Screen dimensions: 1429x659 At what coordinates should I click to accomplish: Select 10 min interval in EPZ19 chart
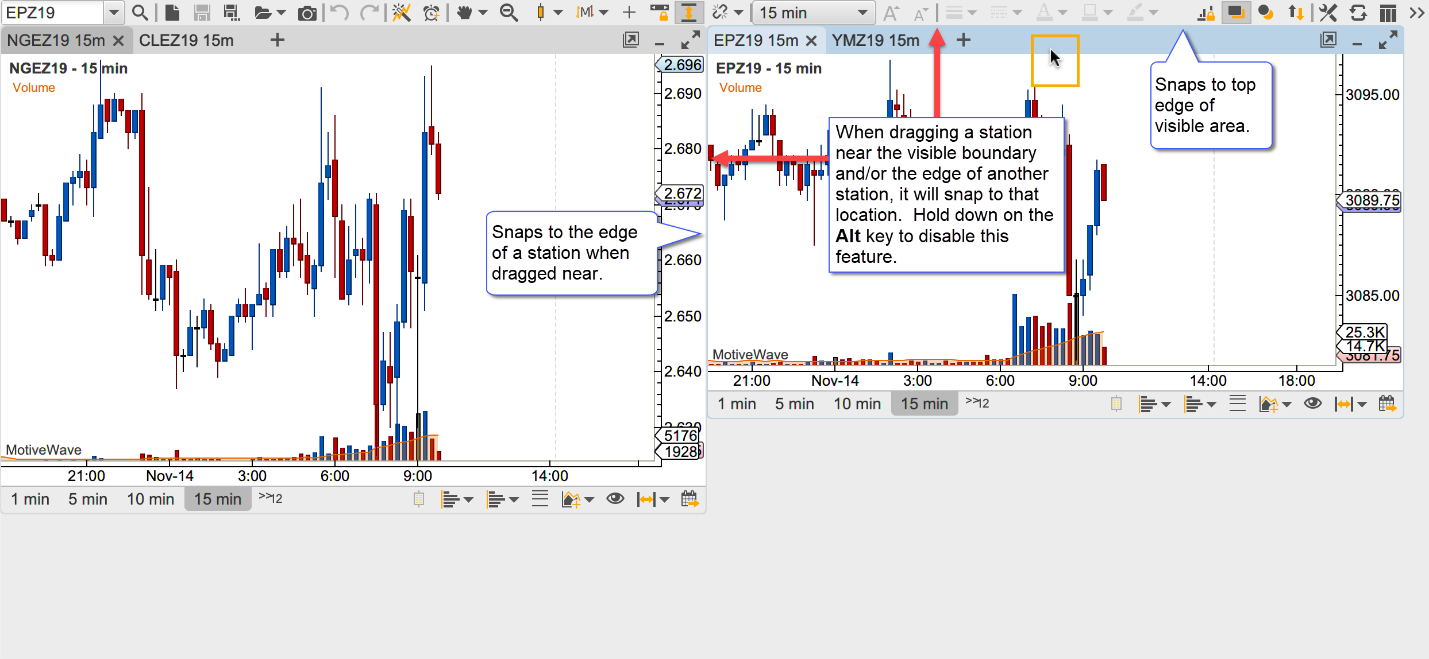[x=857, y=404]
